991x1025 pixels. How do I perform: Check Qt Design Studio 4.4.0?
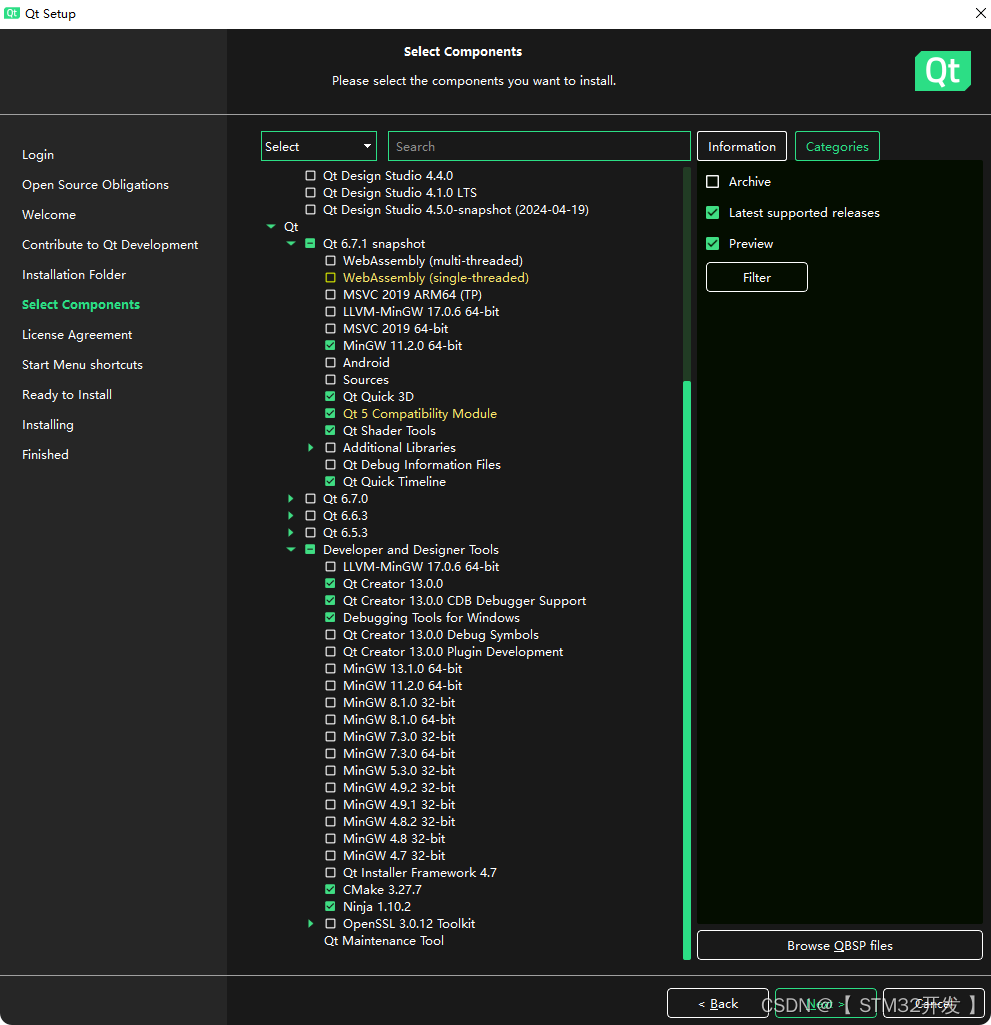[311, 176]
